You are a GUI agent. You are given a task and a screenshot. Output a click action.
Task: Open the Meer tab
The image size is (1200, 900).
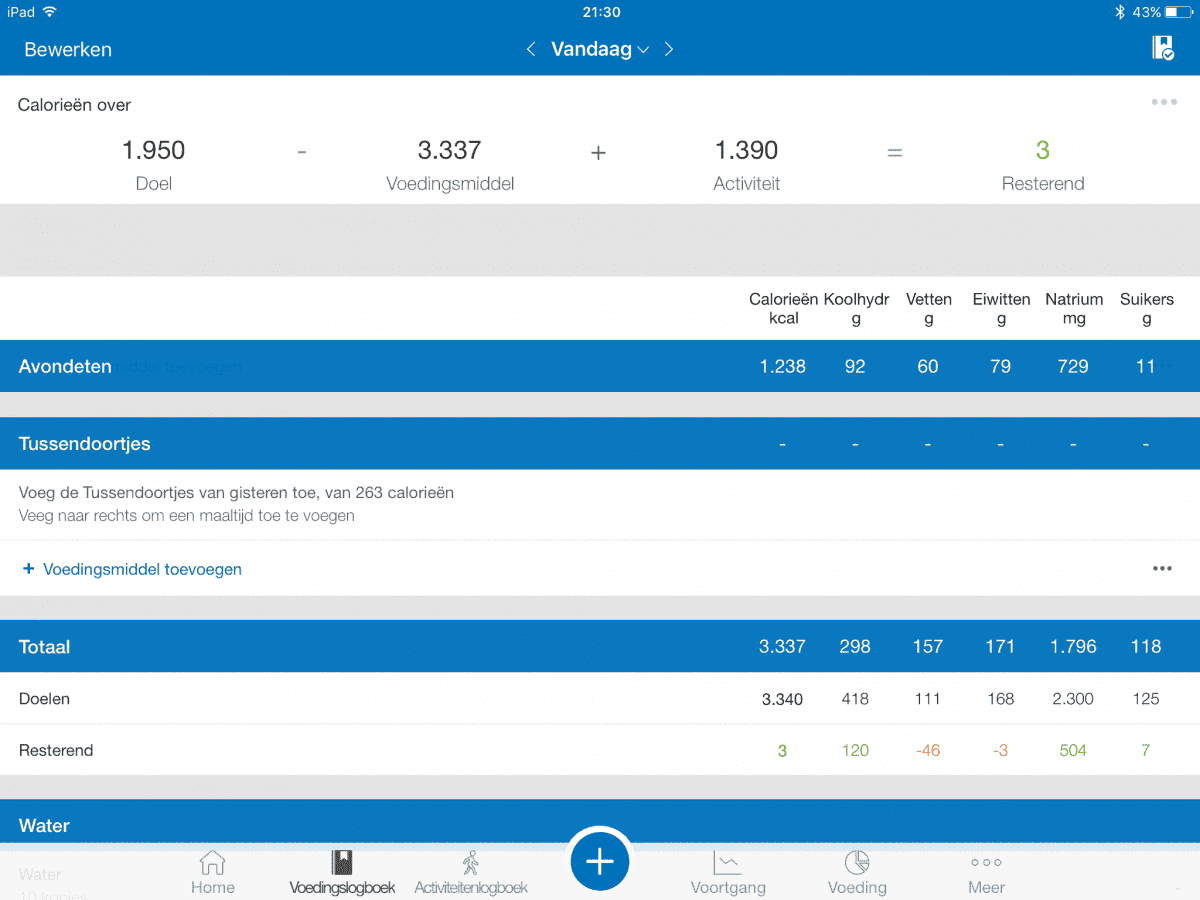click(x=986, y=872)
